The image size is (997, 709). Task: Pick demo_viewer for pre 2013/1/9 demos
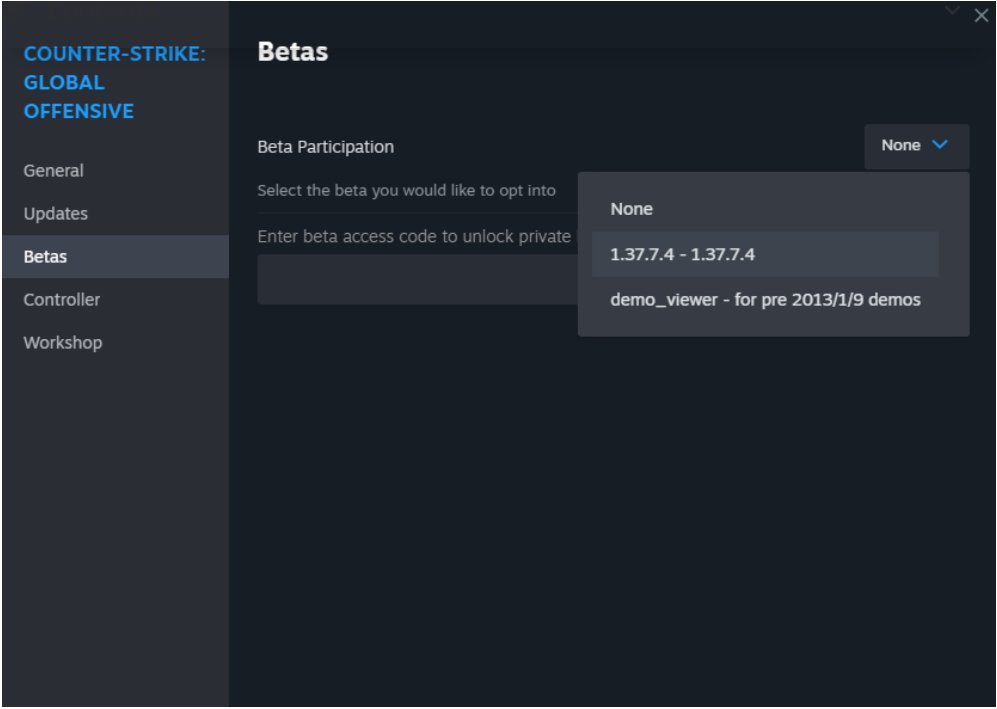coord(765,300)
